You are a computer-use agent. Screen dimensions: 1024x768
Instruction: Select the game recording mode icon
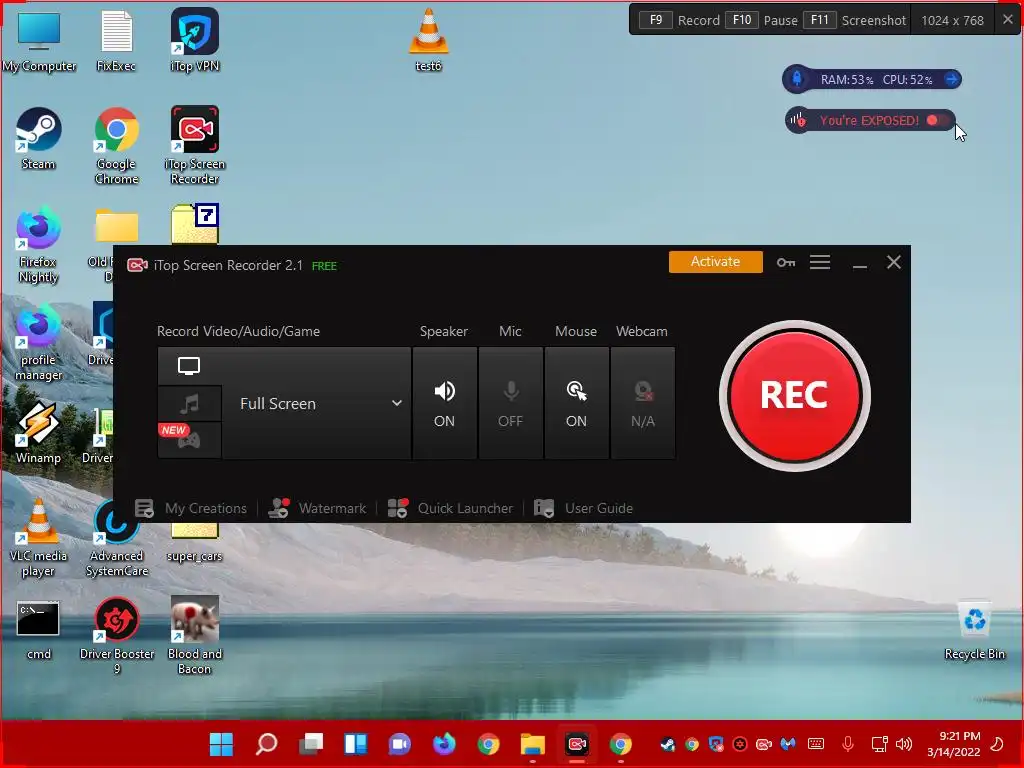(x=189, y=440)
